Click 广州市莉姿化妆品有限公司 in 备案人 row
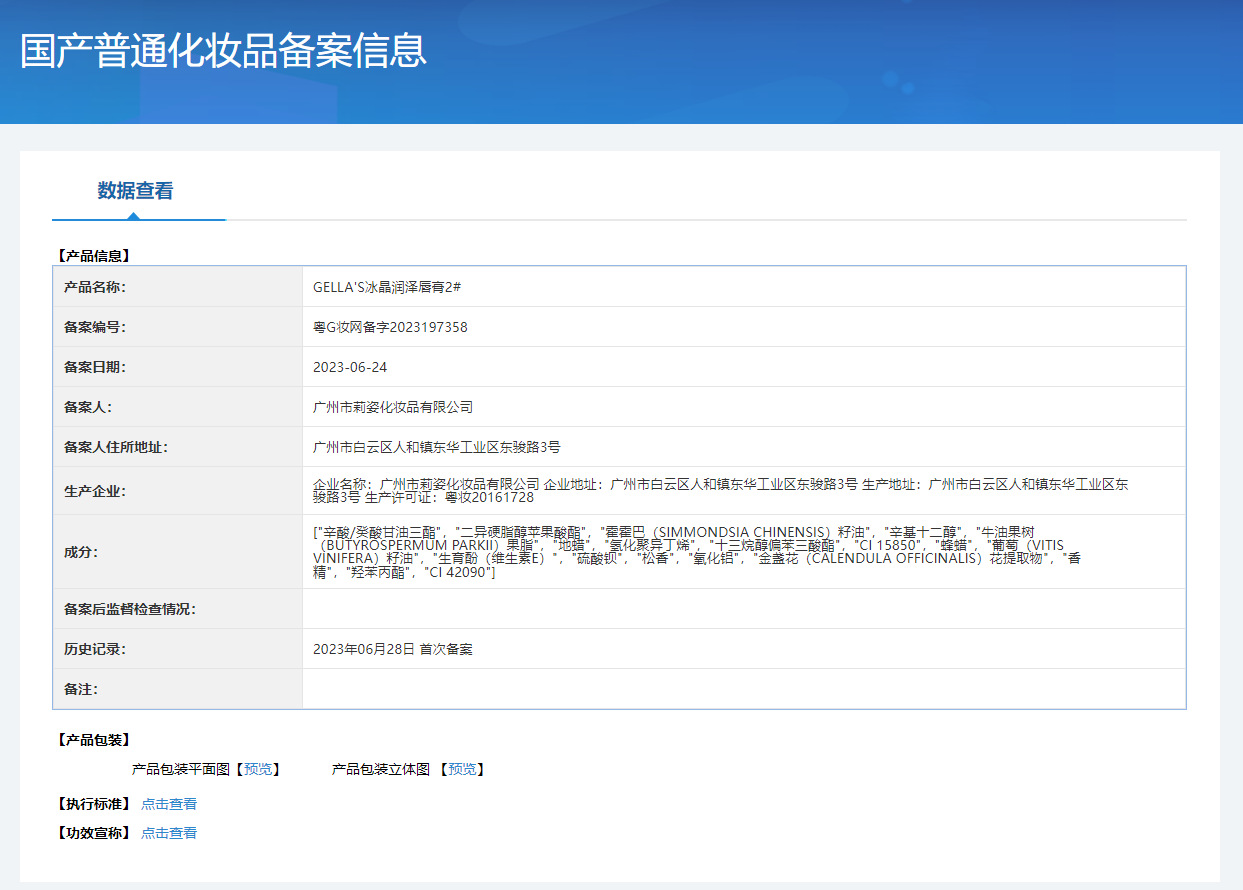The image size is (1243, 890). pyautogui.click(x=393, y=407)
